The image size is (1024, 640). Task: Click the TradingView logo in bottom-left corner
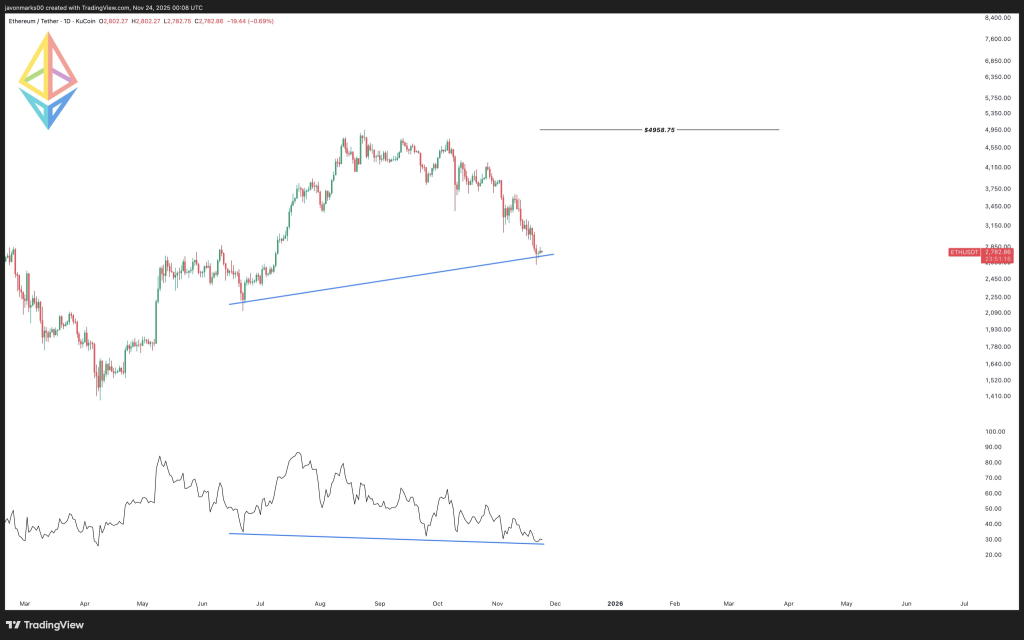click(x=45, y=625)
